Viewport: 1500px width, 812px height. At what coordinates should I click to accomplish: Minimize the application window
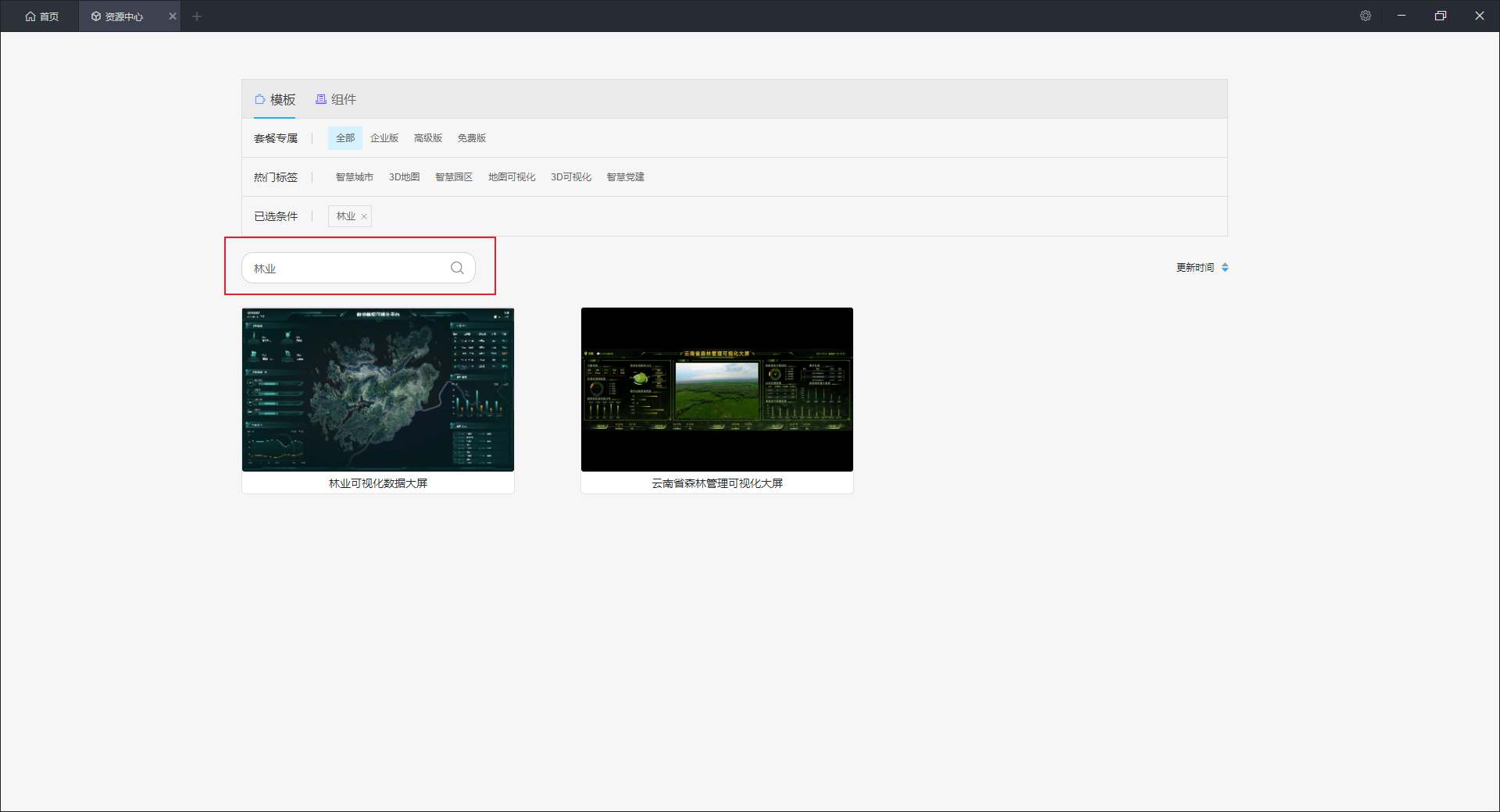coord(1402,16)
